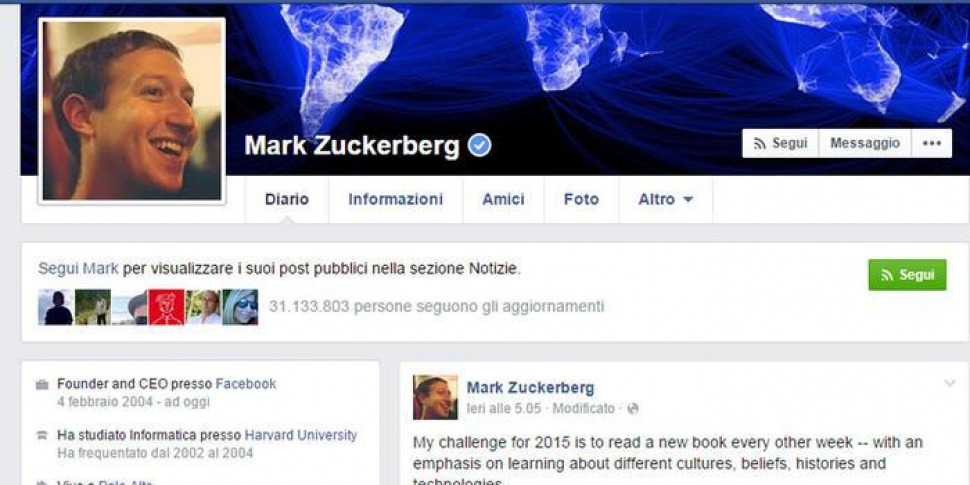Open the Harvard University link
Viewport: 970px width, 485px height.
coord(301,435)
